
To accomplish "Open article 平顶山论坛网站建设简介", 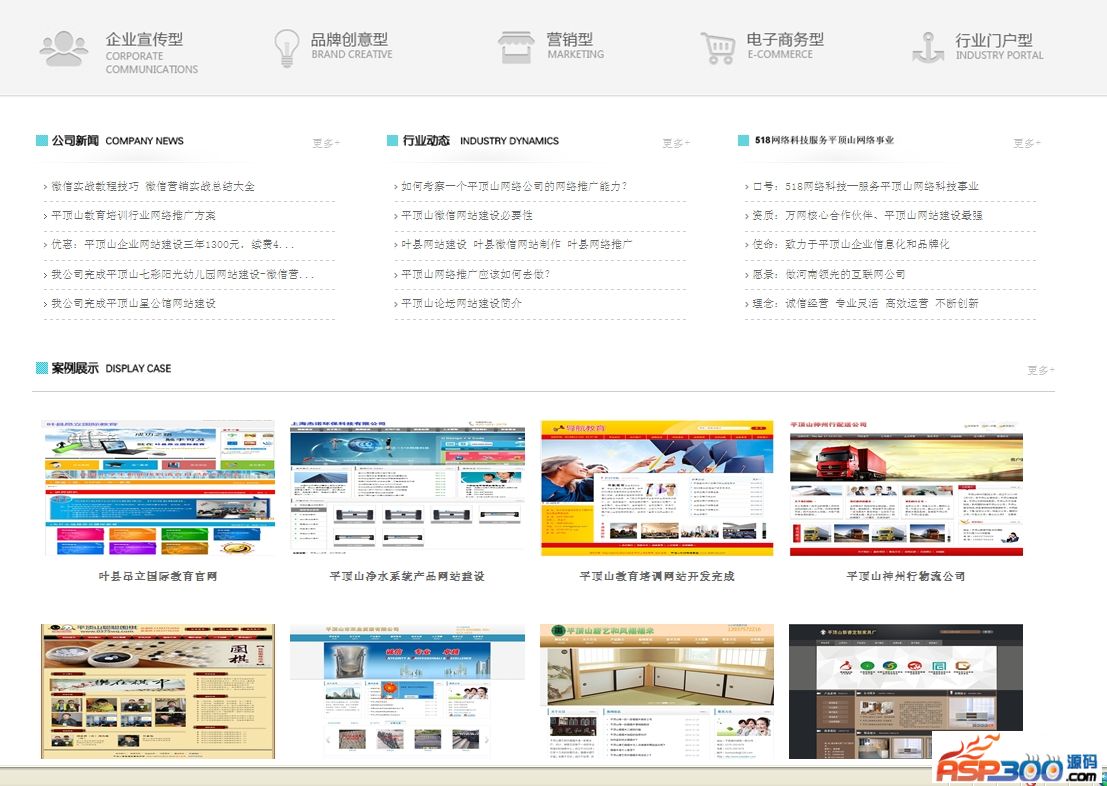I will tap(461, 303).
